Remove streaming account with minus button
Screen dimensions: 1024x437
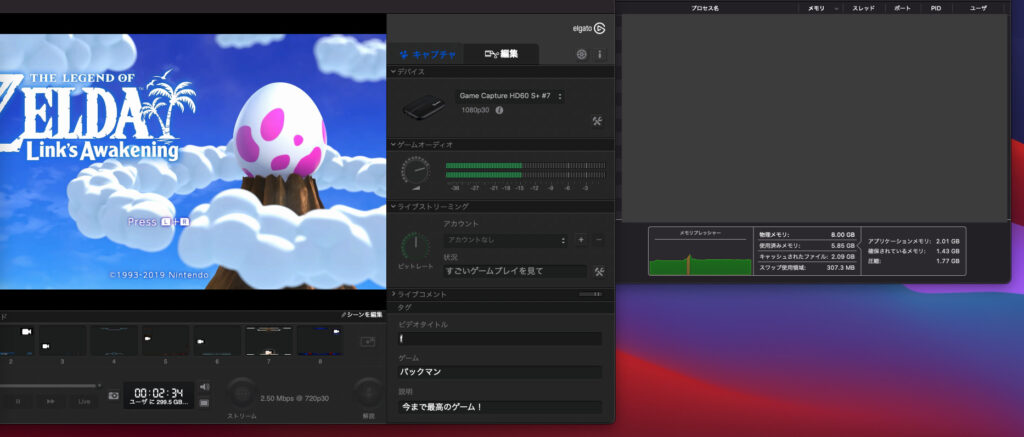[599, 240]
